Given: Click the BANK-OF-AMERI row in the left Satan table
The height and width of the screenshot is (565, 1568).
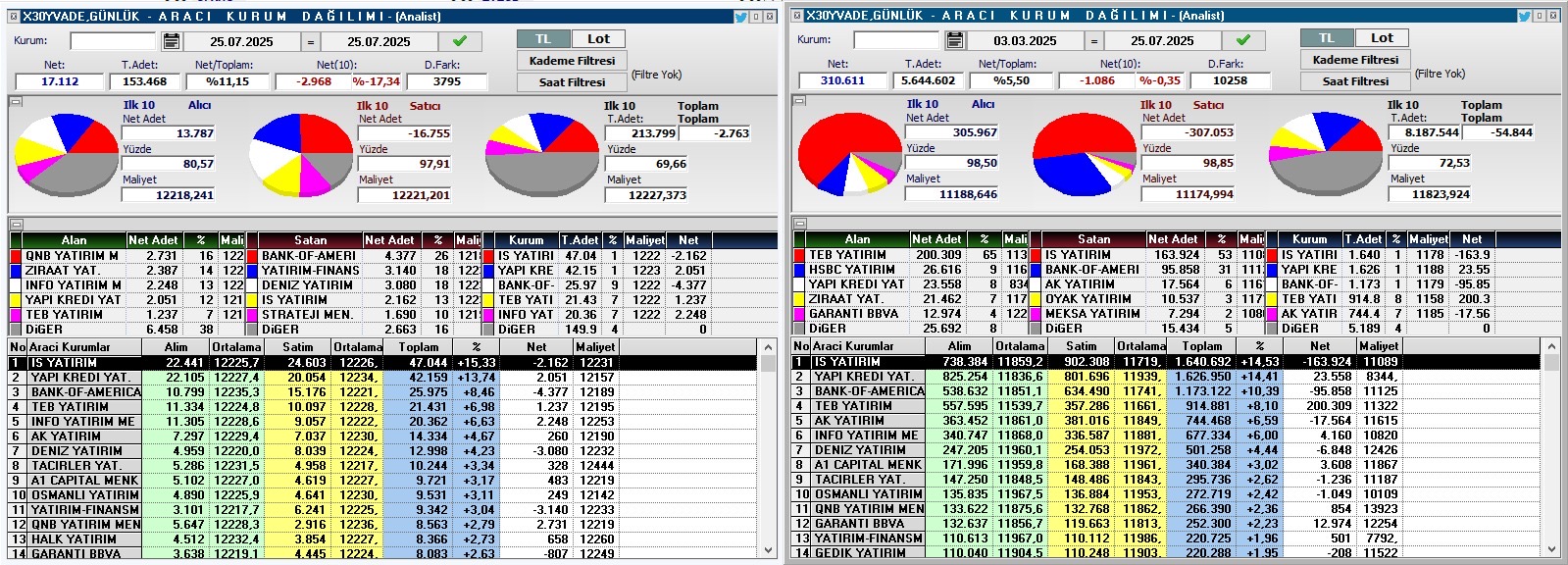Looking at the screenshot, I should (x=364, y=256).
